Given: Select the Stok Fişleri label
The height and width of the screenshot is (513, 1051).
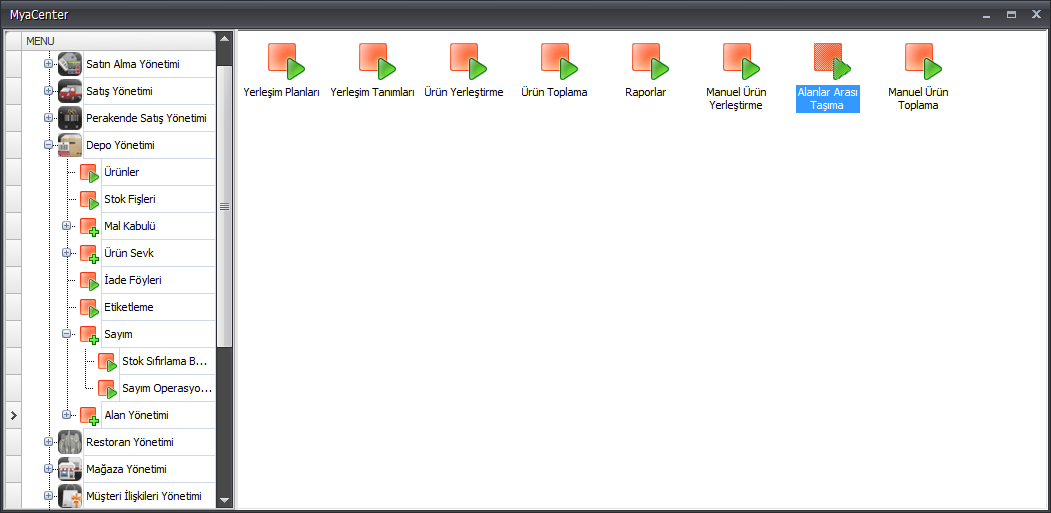Looking at the screenshot, I should (x=130, y=199).
